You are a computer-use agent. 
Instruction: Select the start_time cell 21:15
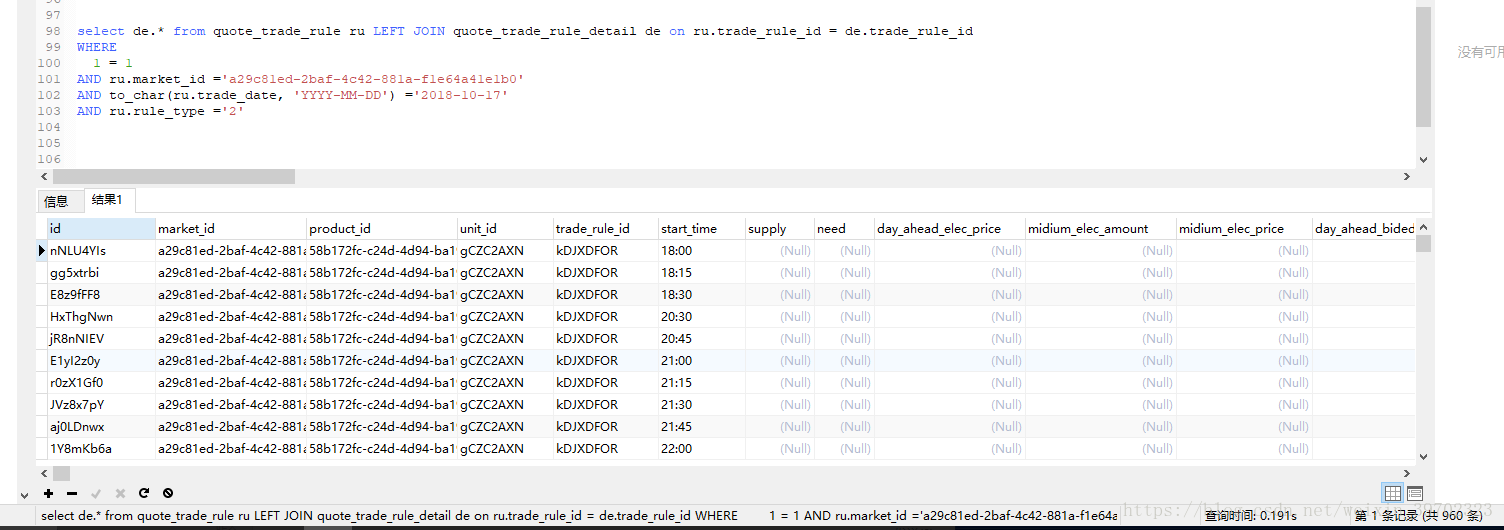click(x=702, y=382)
